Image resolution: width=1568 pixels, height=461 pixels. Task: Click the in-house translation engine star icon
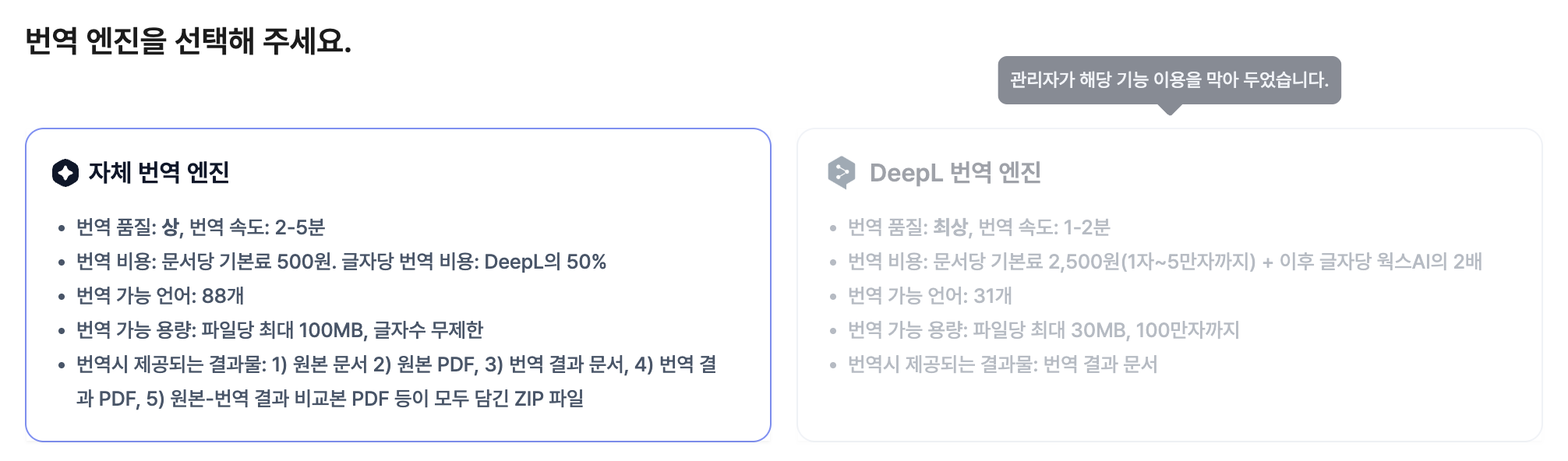65,173
